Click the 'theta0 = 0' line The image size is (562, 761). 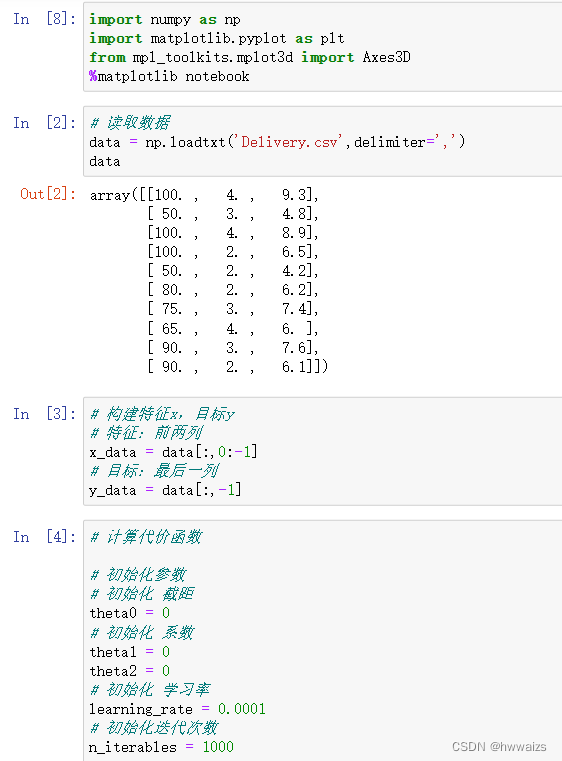click(x=130, y=613)
